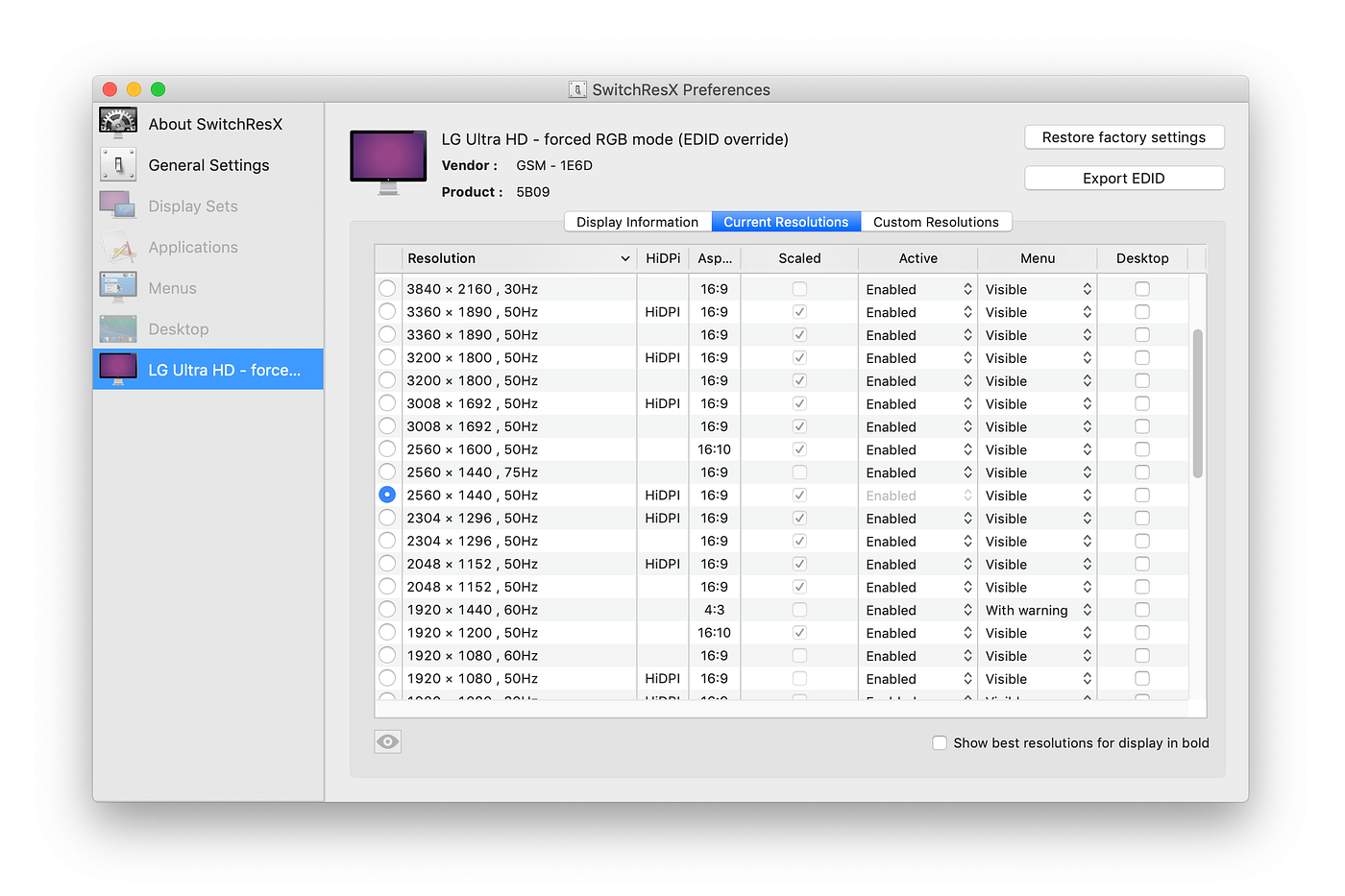The image size is (1345, 896).
Task: Click the Export EDID button
Action: click(x=1124, y=178)
